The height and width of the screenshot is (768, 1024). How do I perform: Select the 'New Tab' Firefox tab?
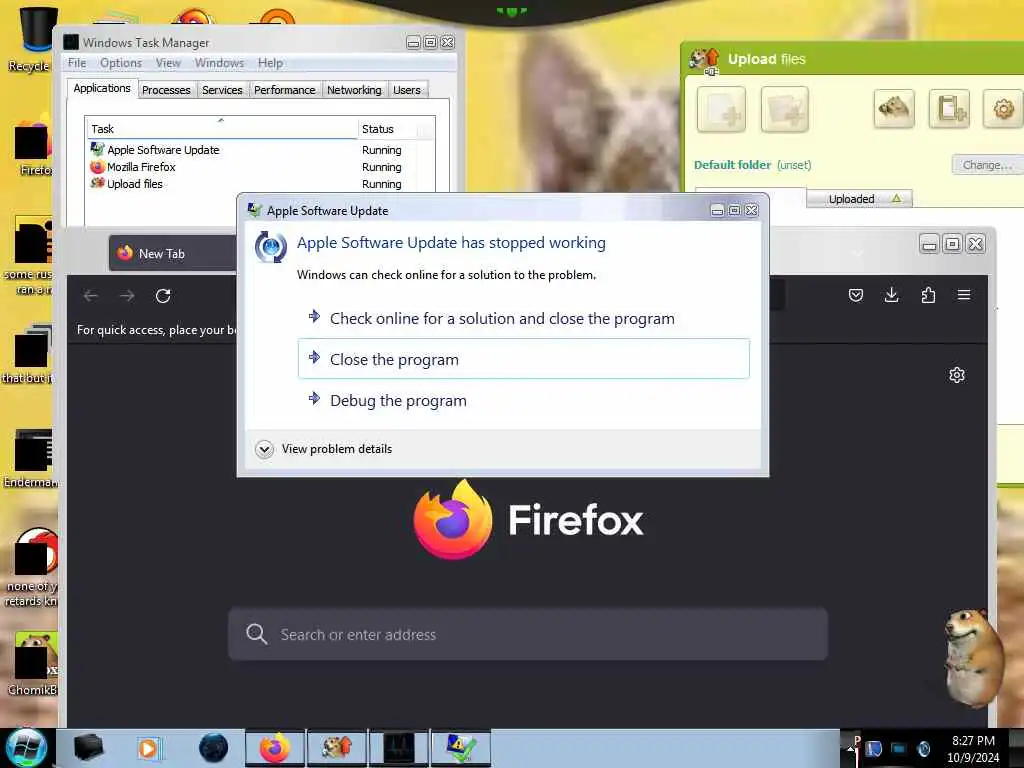pyautogui.click(x=173, y=253)
